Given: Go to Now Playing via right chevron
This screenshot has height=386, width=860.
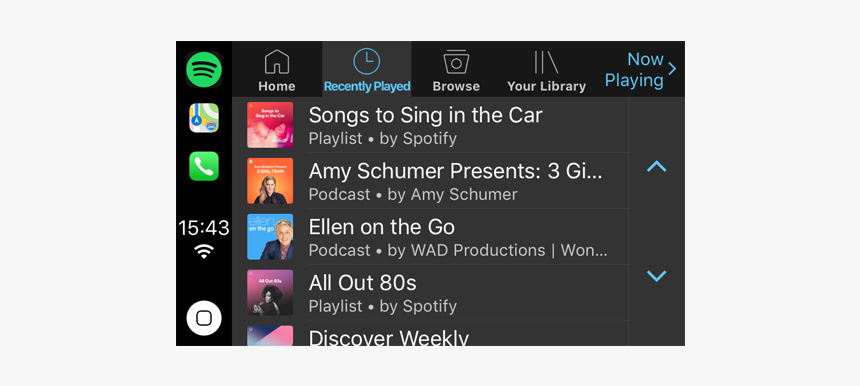Looking at the screenshot, I should [672, 69].
